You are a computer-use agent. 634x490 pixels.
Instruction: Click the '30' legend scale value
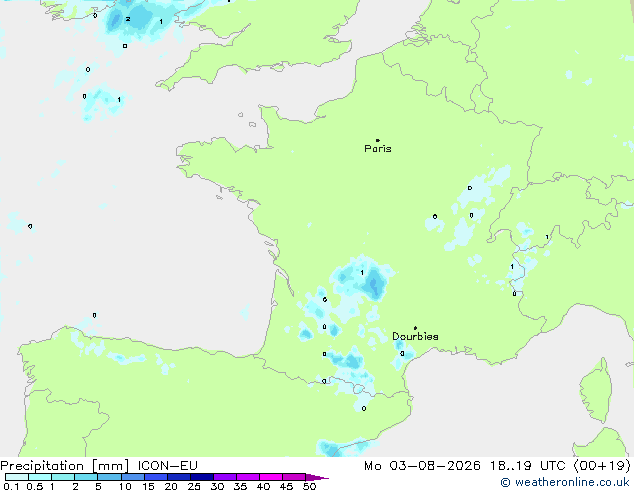[217, 486]
